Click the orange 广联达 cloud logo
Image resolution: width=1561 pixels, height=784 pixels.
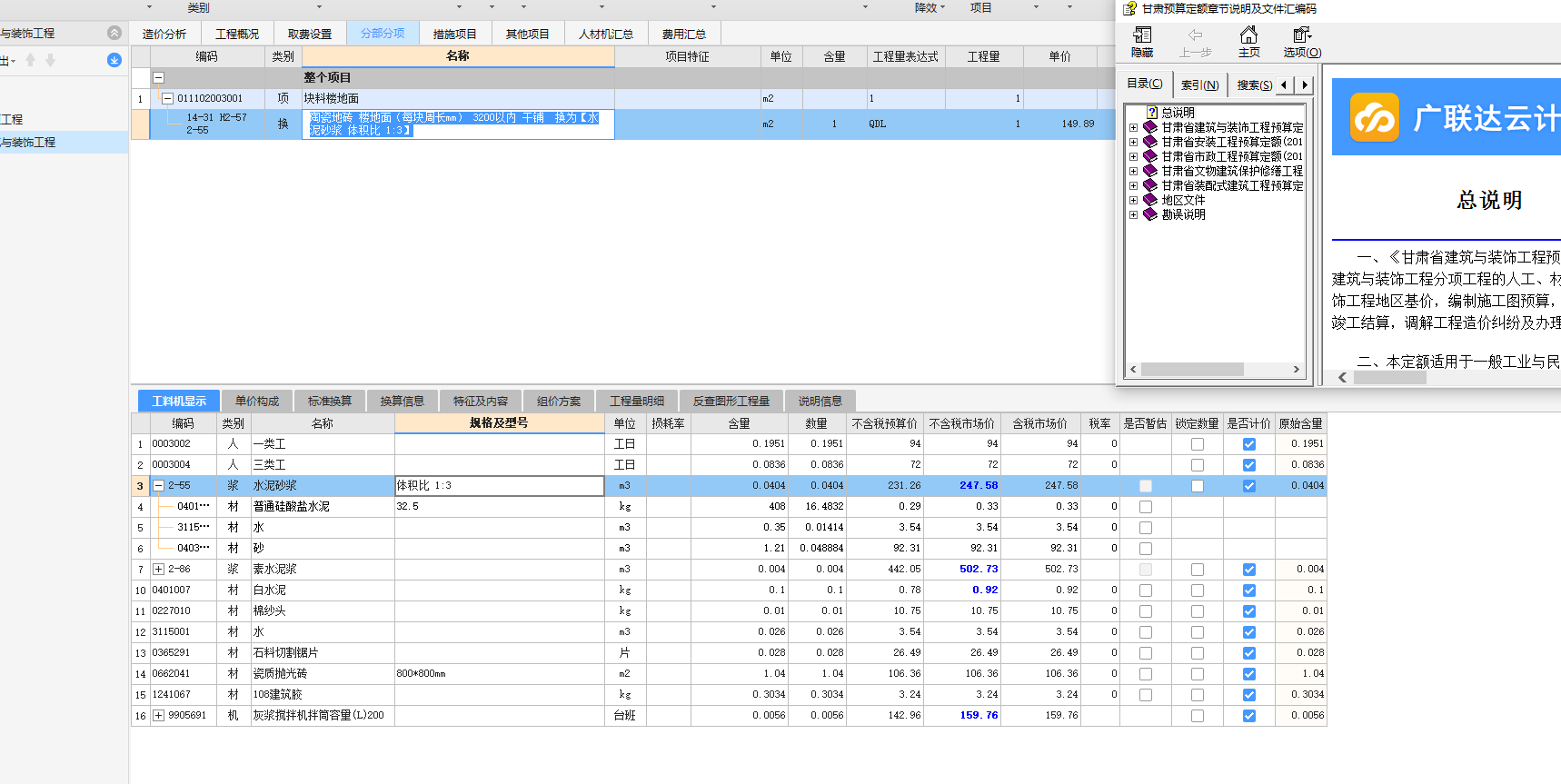(1375, 117)
